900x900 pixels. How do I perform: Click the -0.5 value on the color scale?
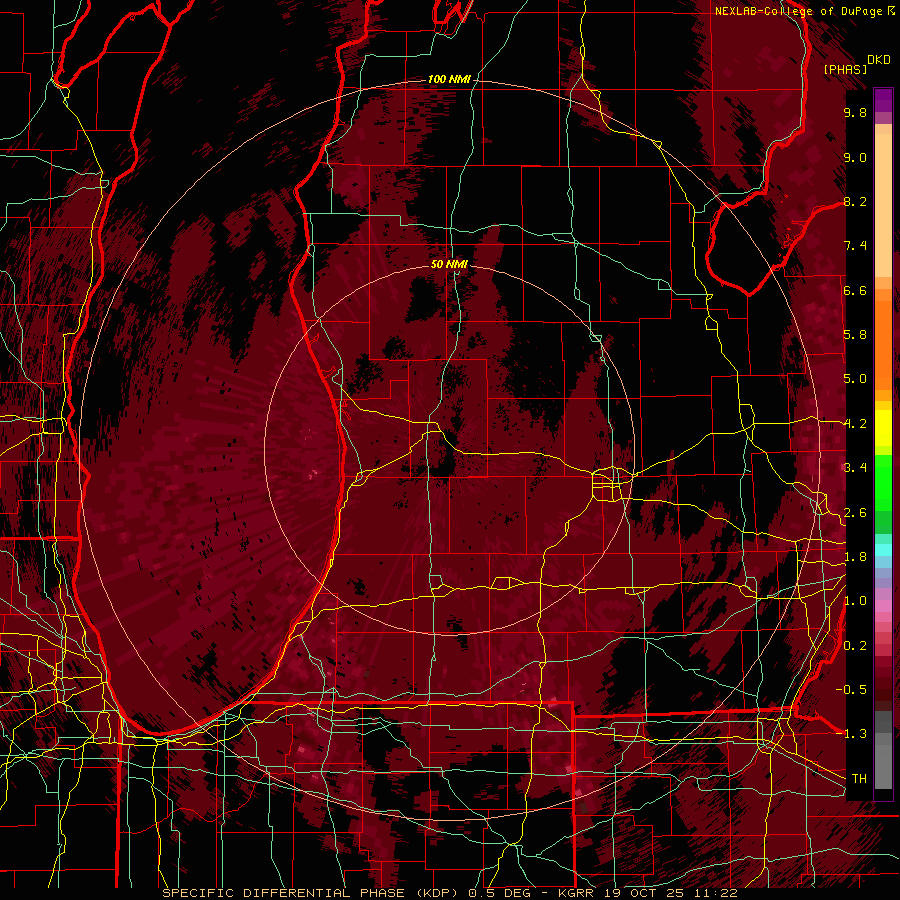point(851,690)
